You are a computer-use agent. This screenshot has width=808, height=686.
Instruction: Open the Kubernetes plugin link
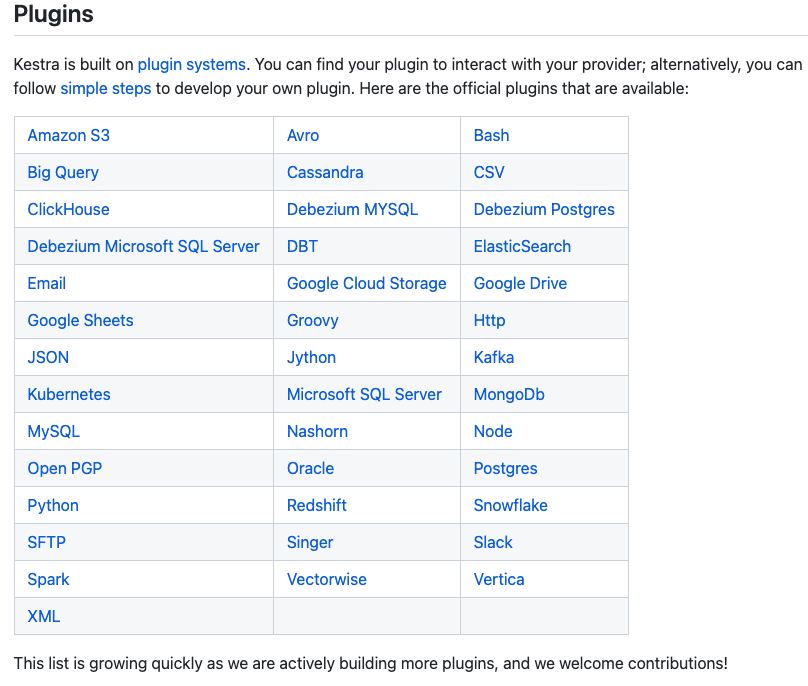tap(69, 395)
